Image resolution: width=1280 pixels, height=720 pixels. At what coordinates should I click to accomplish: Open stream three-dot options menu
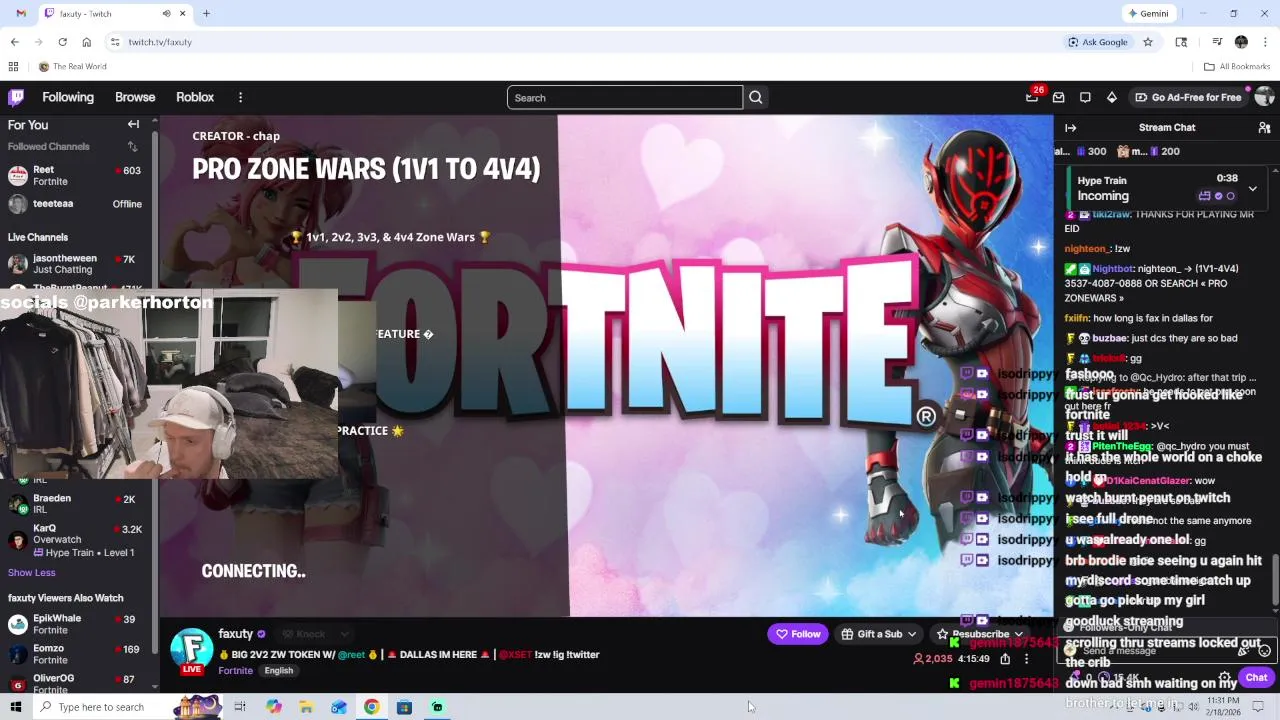point(1026,659)
